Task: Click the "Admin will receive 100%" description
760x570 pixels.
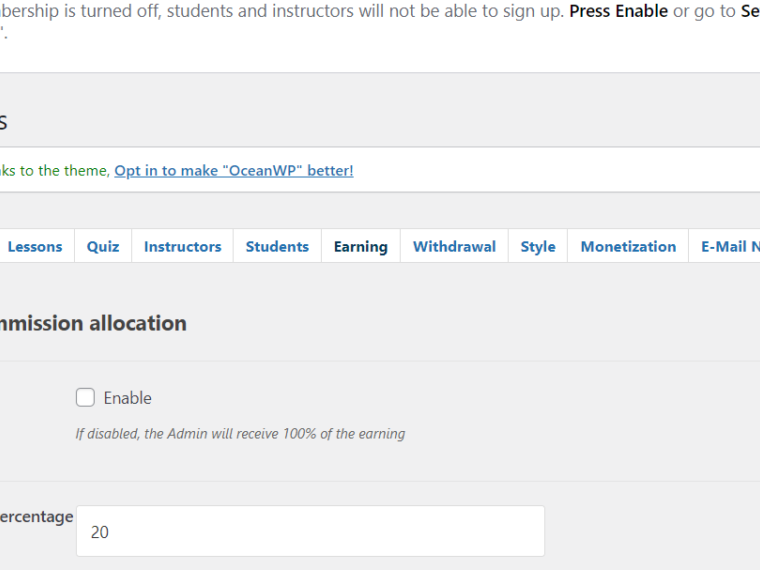Action: 240,433
